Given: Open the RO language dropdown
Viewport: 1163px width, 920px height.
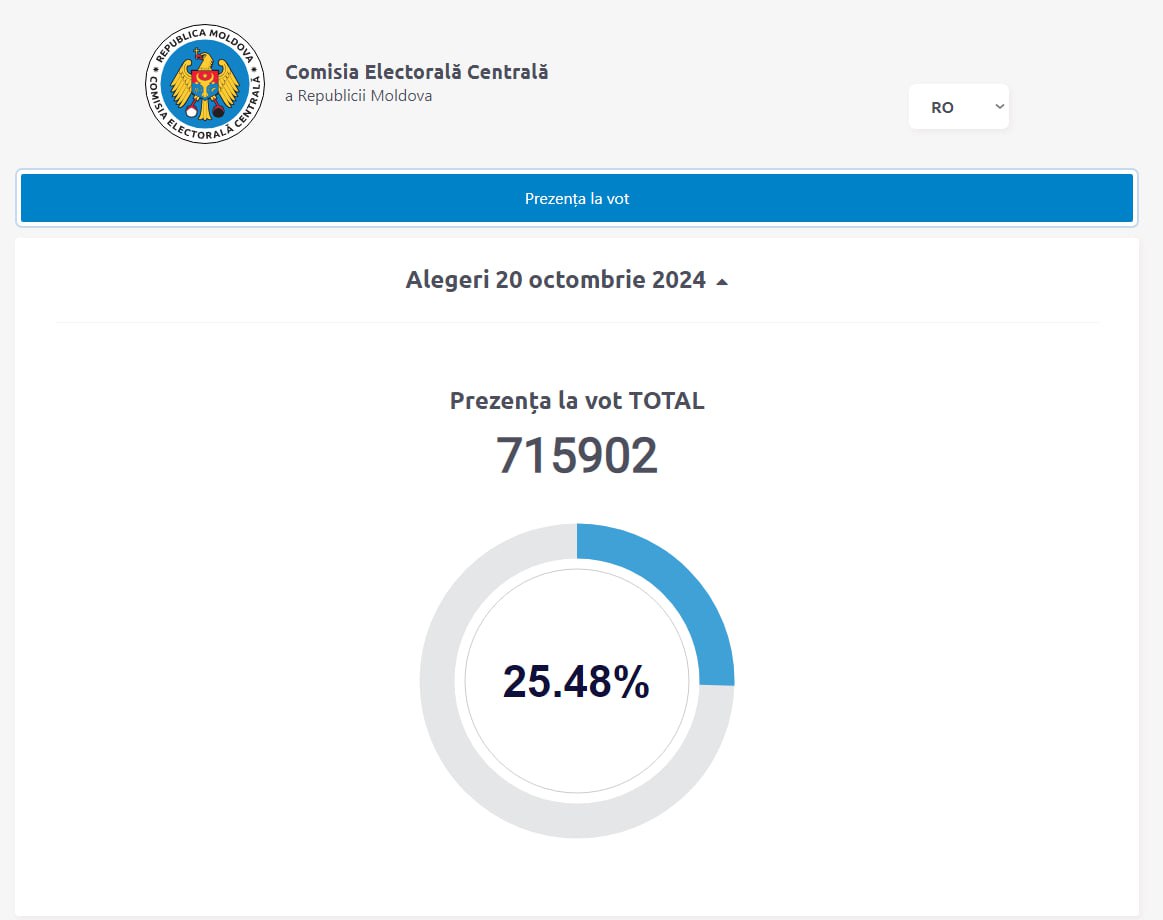Looking at the screenshot, I should tap(958, 106).
